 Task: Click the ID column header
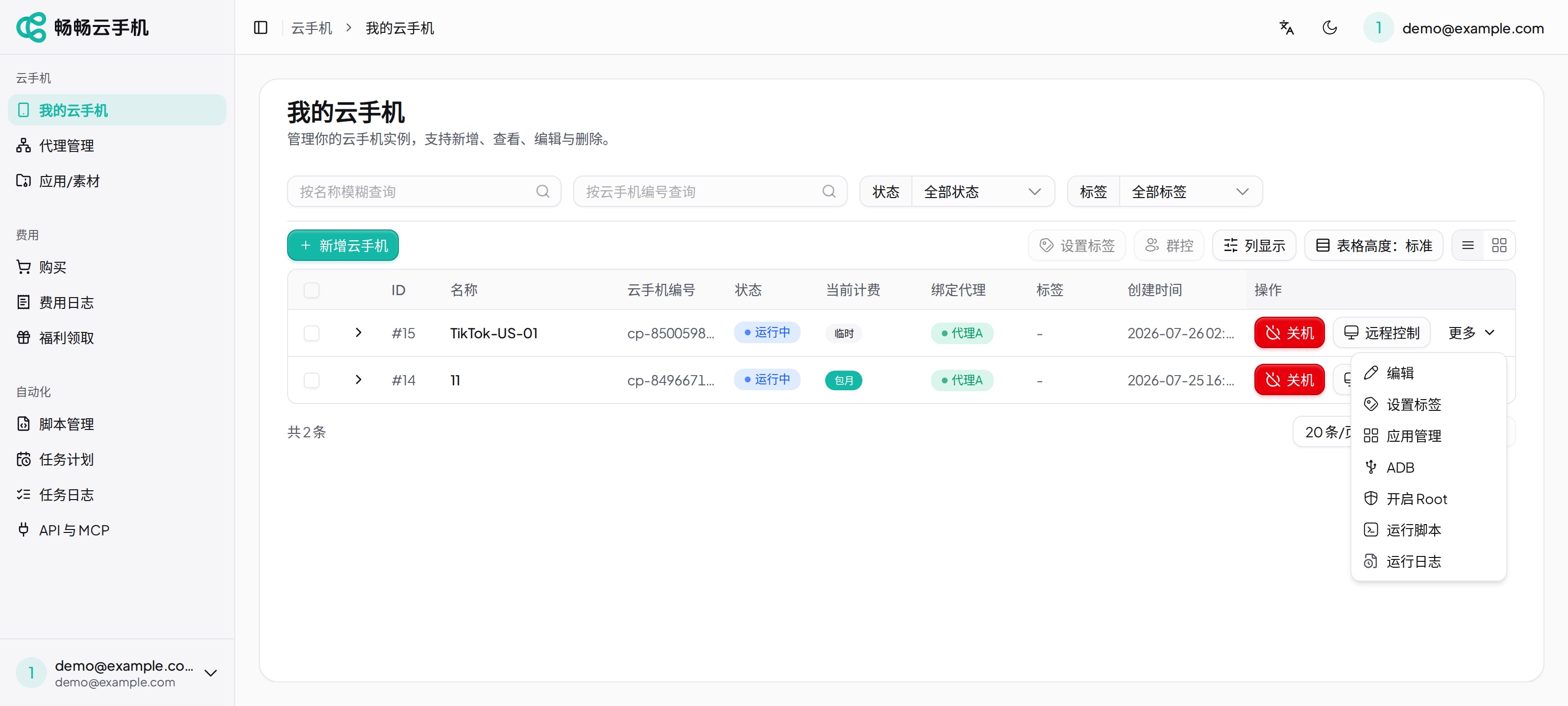point(398,290)
